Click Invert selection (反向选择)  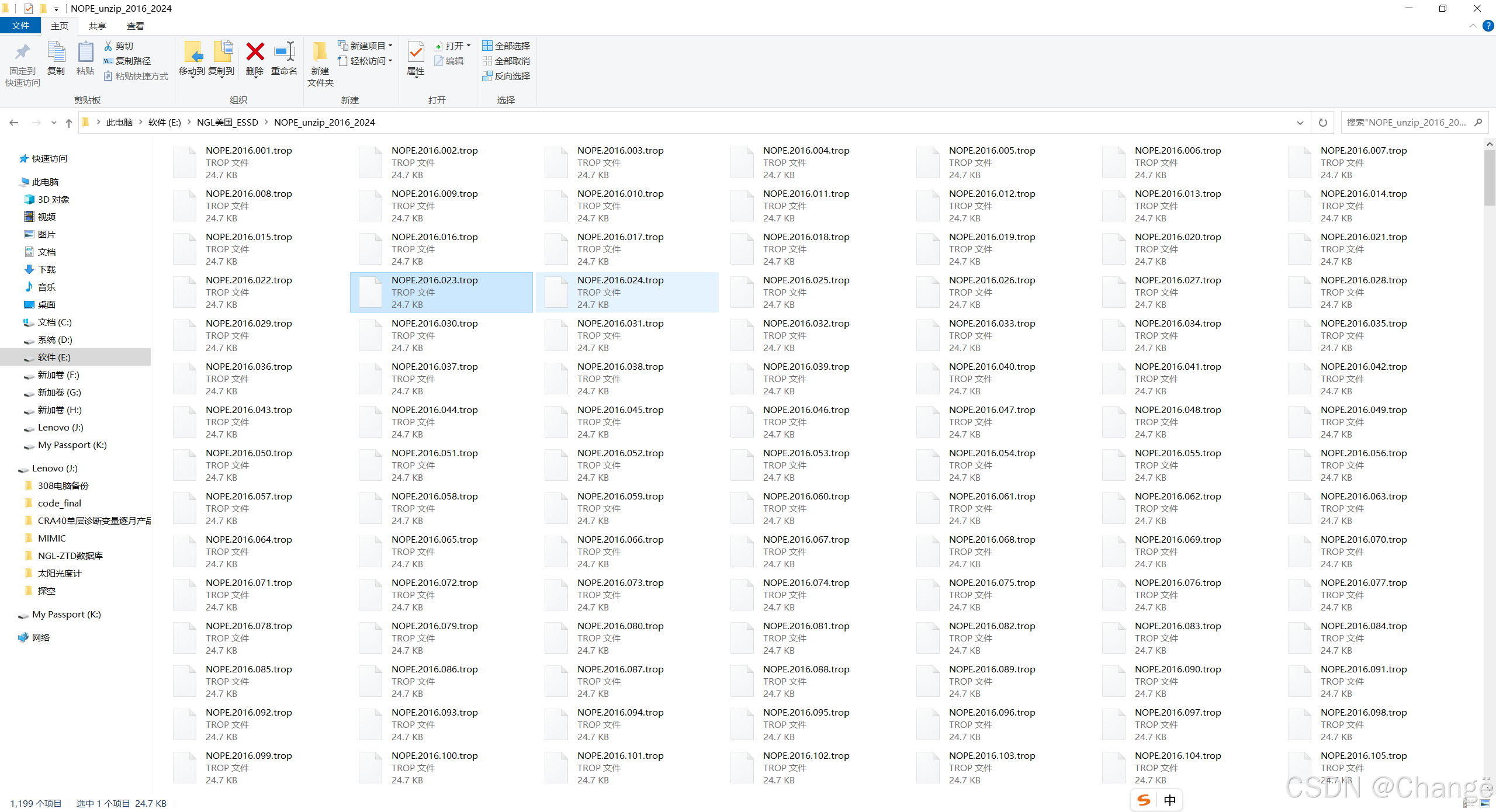pyautogui.click(x=506, y=76)
